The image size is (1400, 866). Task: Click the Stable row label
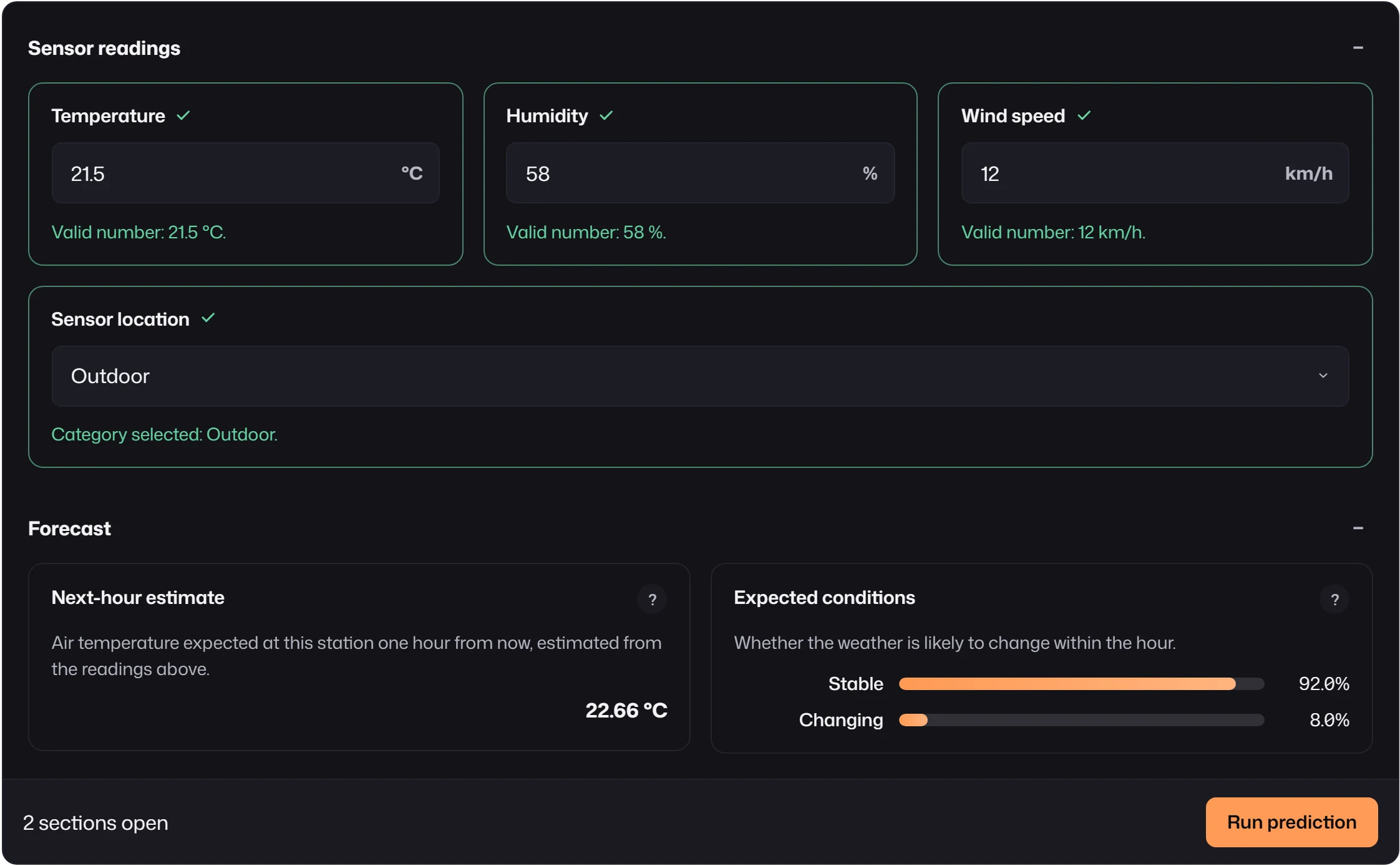point(855,684)
